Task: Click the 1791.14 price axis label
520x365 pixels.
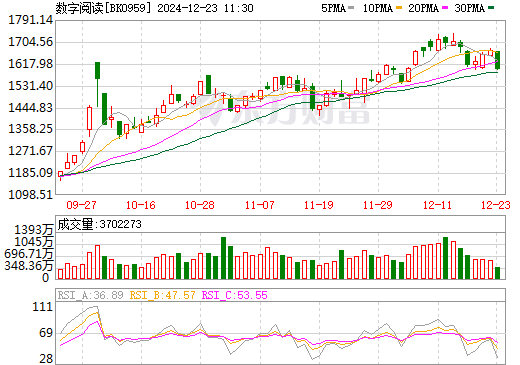Action: coord(31,20)
